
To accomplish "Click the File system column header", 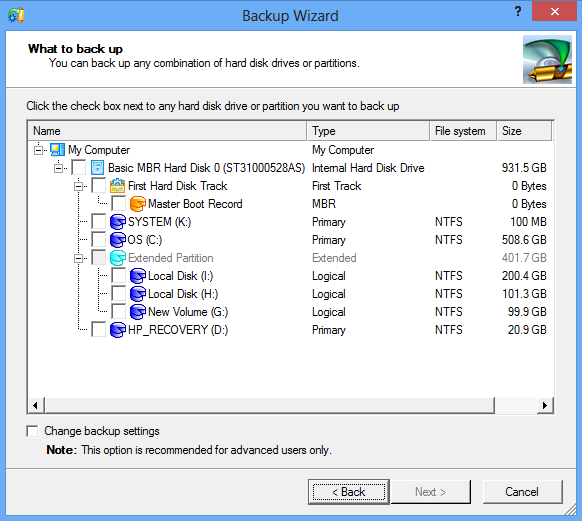I will tap(463, 131).
